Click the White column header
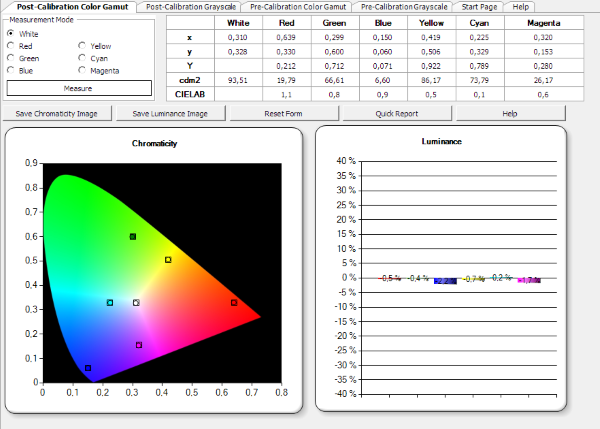 pos(238,23)
